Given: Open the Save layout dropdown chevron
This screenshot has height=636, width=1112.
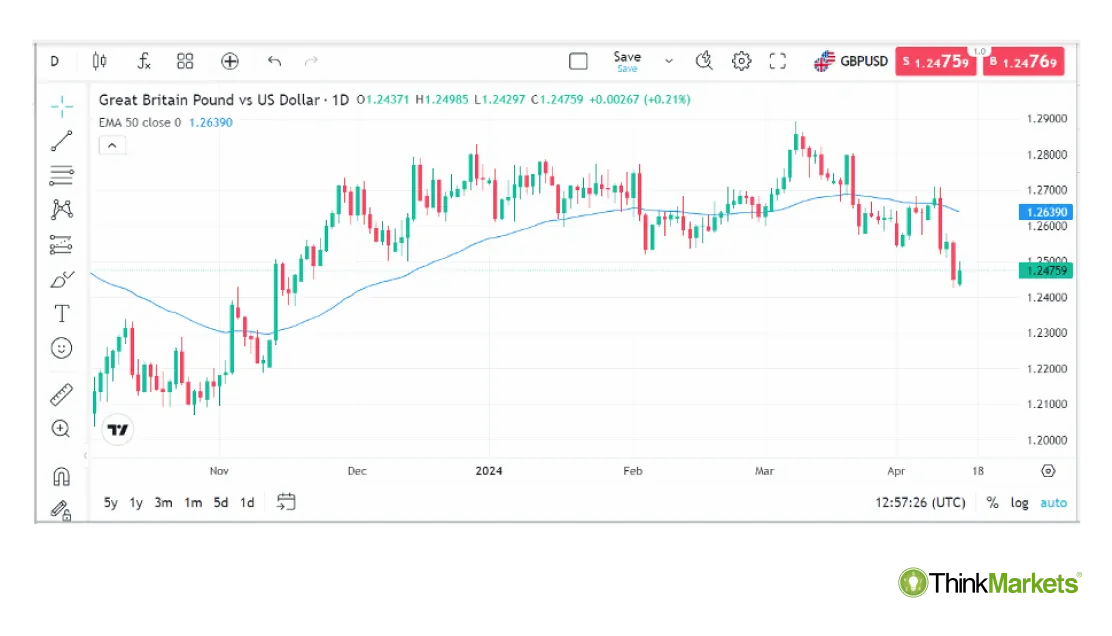Looking at the screenshot, I should 669,61.
